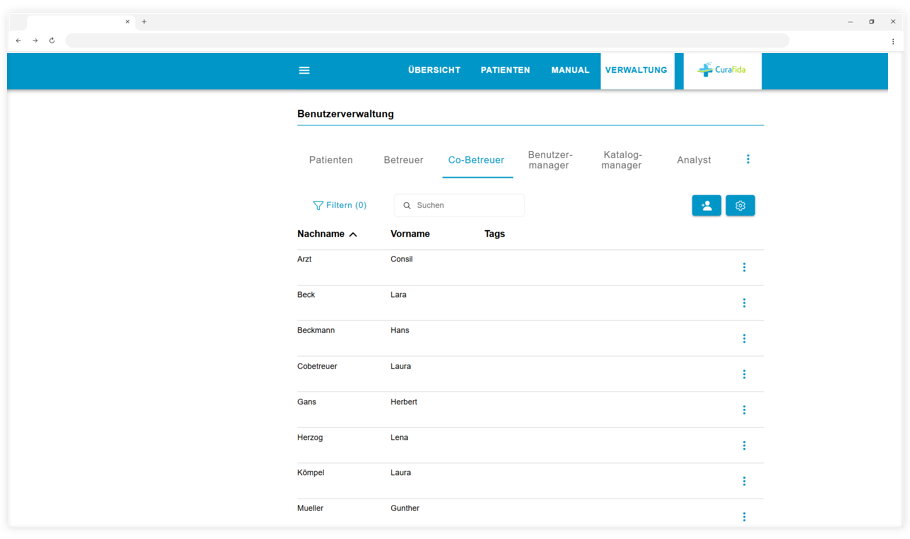The height and width of the screenshot is (539, 910).
Task: Click the Vorname cell Lena
Action: 399,437
